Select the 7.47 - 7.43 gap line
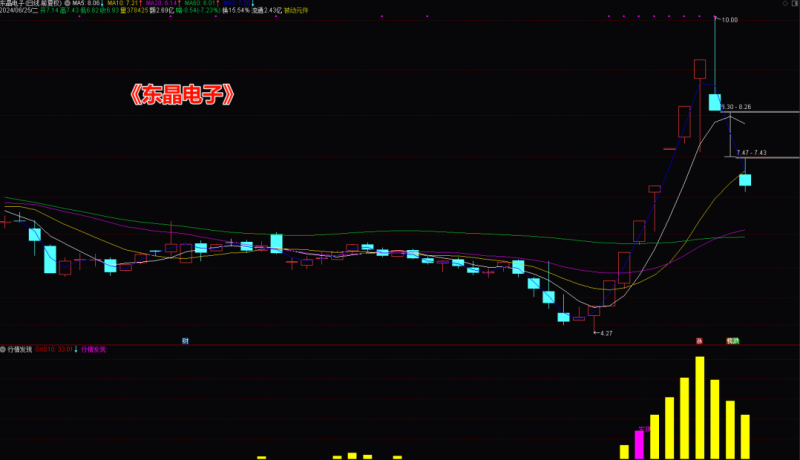 point(765,158)
